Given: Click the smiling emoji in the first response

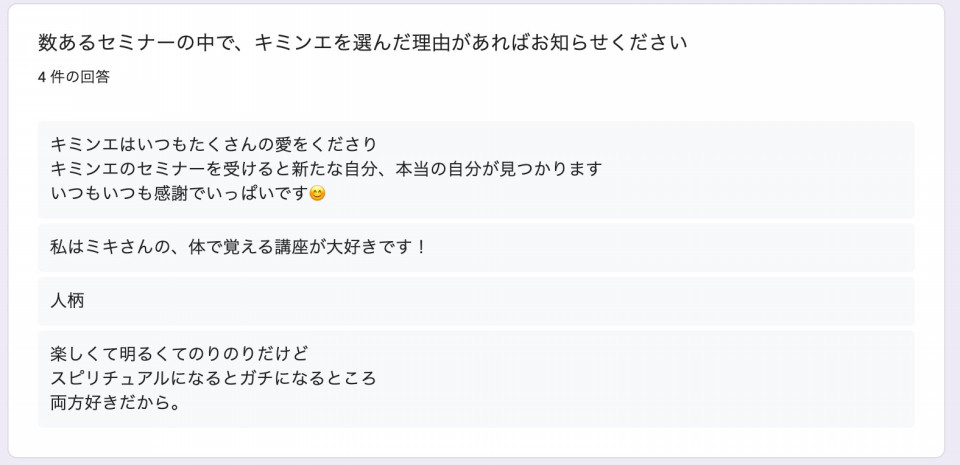Looking at the screenshot, I should [318, 194].
